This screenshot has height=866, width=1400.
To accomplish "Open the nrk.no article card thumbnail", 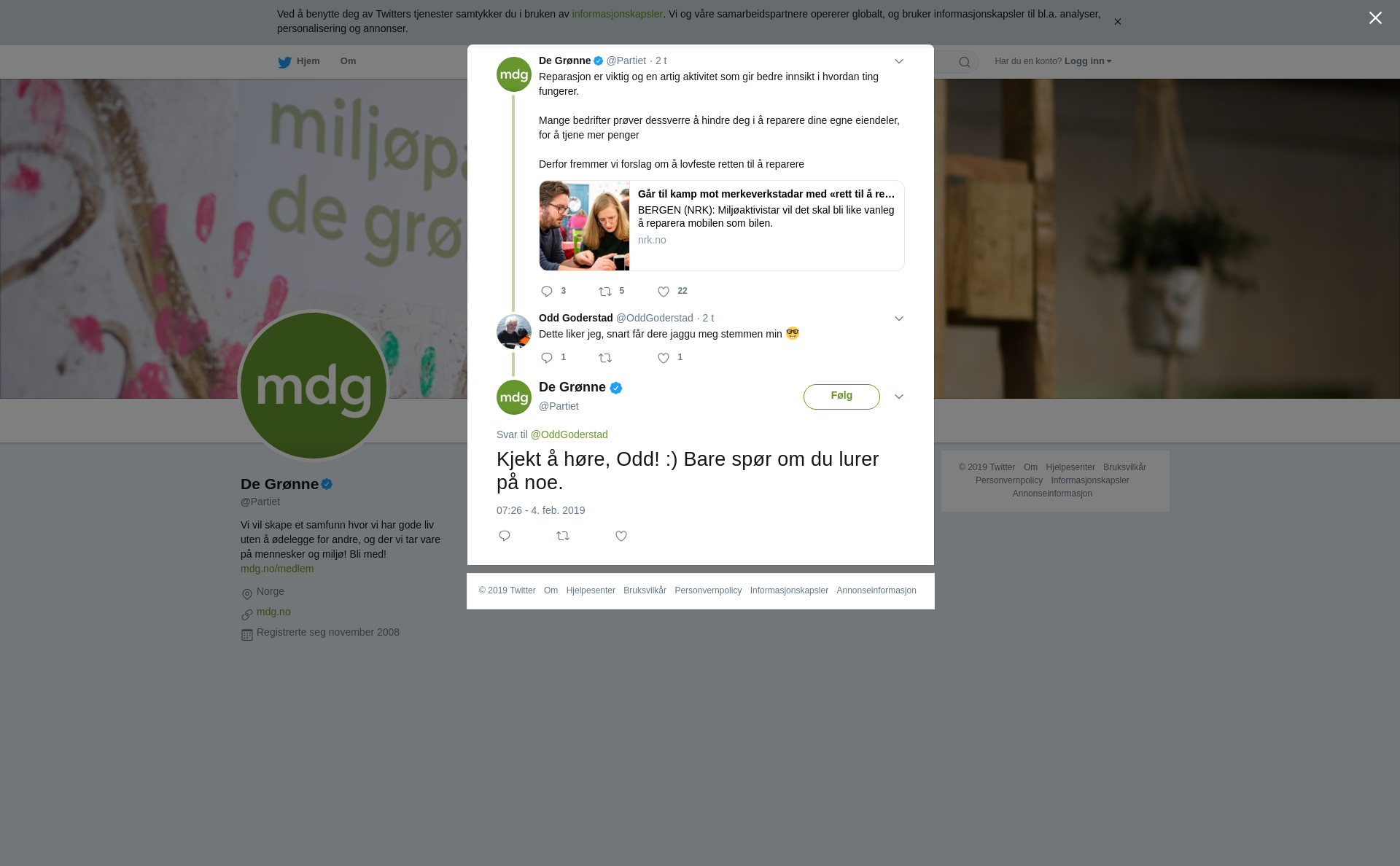I will click(584, 226).
